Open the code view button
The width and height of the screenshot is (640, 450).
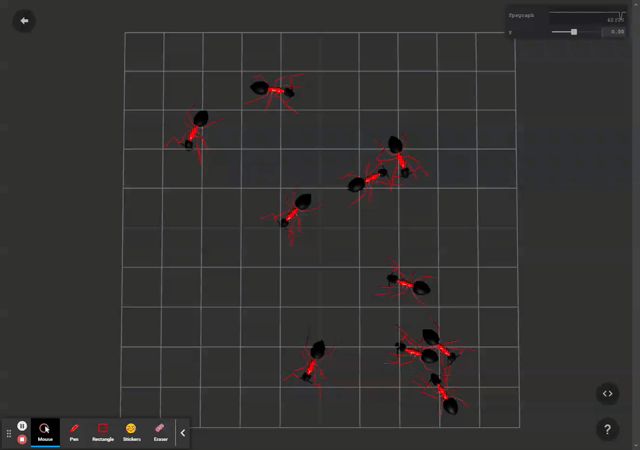607,394
